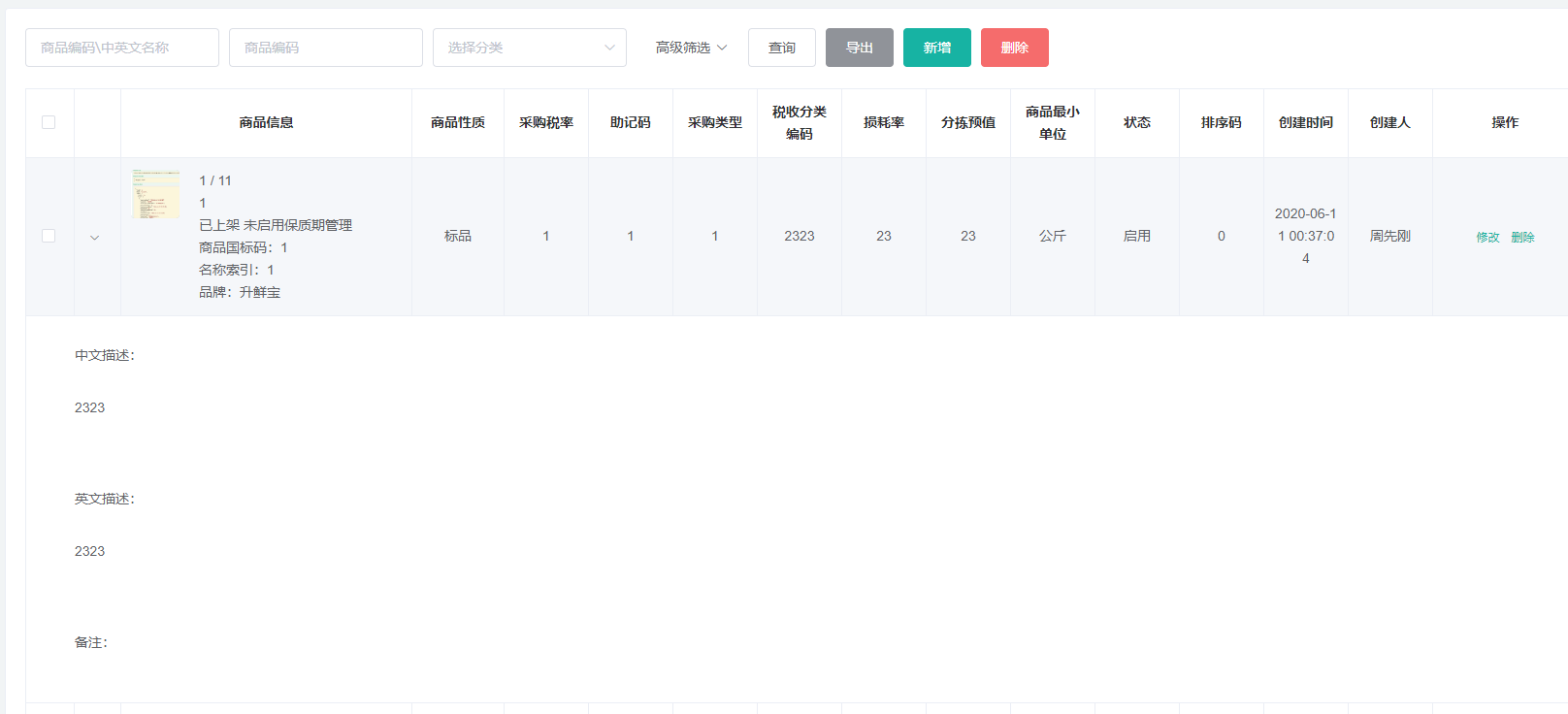Tick the select-all checkbox in the table header

pyautogui.click(x=49, y=122)
